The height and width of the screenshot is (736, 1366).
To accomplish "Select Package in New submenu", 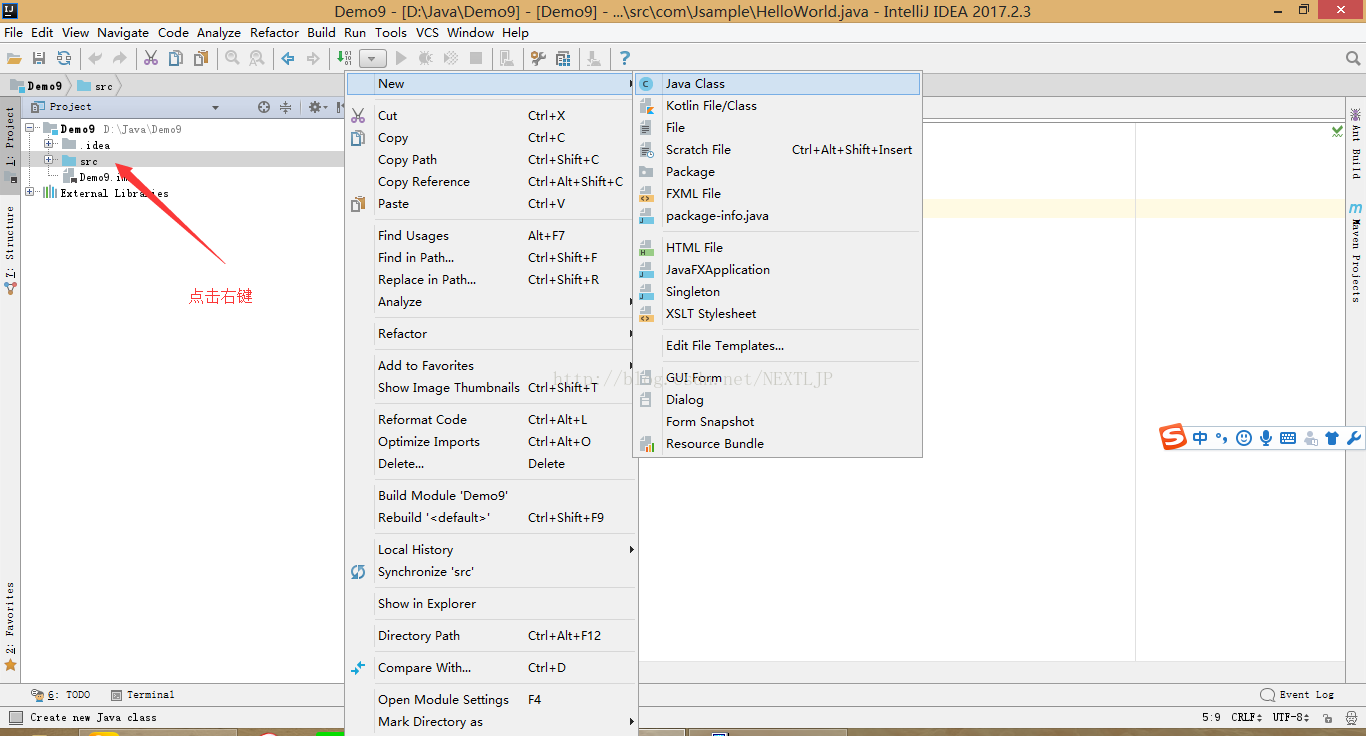I will pos(778,172).
